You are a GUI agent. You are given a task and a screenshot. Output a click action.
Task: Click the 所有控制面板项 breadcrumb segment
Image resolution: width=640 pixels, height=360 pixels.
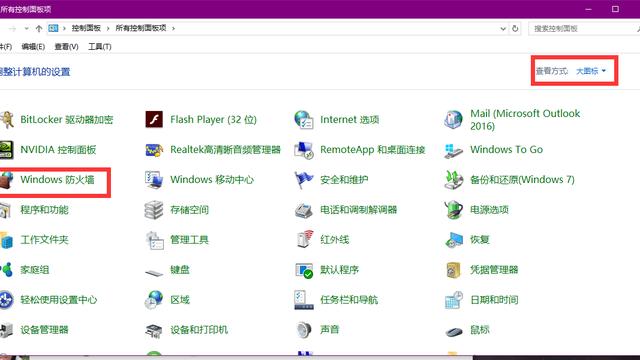tap(141, 28)
